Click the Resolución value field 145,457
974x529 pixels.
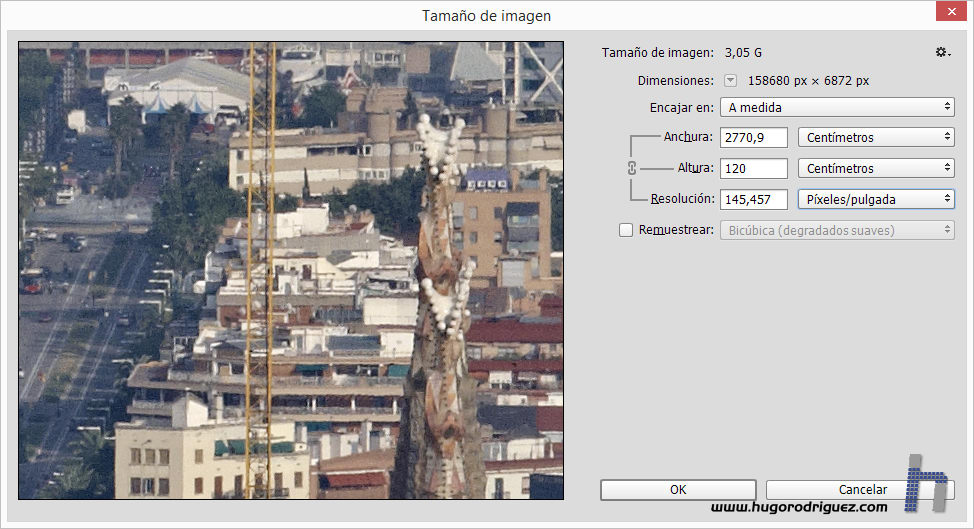[753, 199]
